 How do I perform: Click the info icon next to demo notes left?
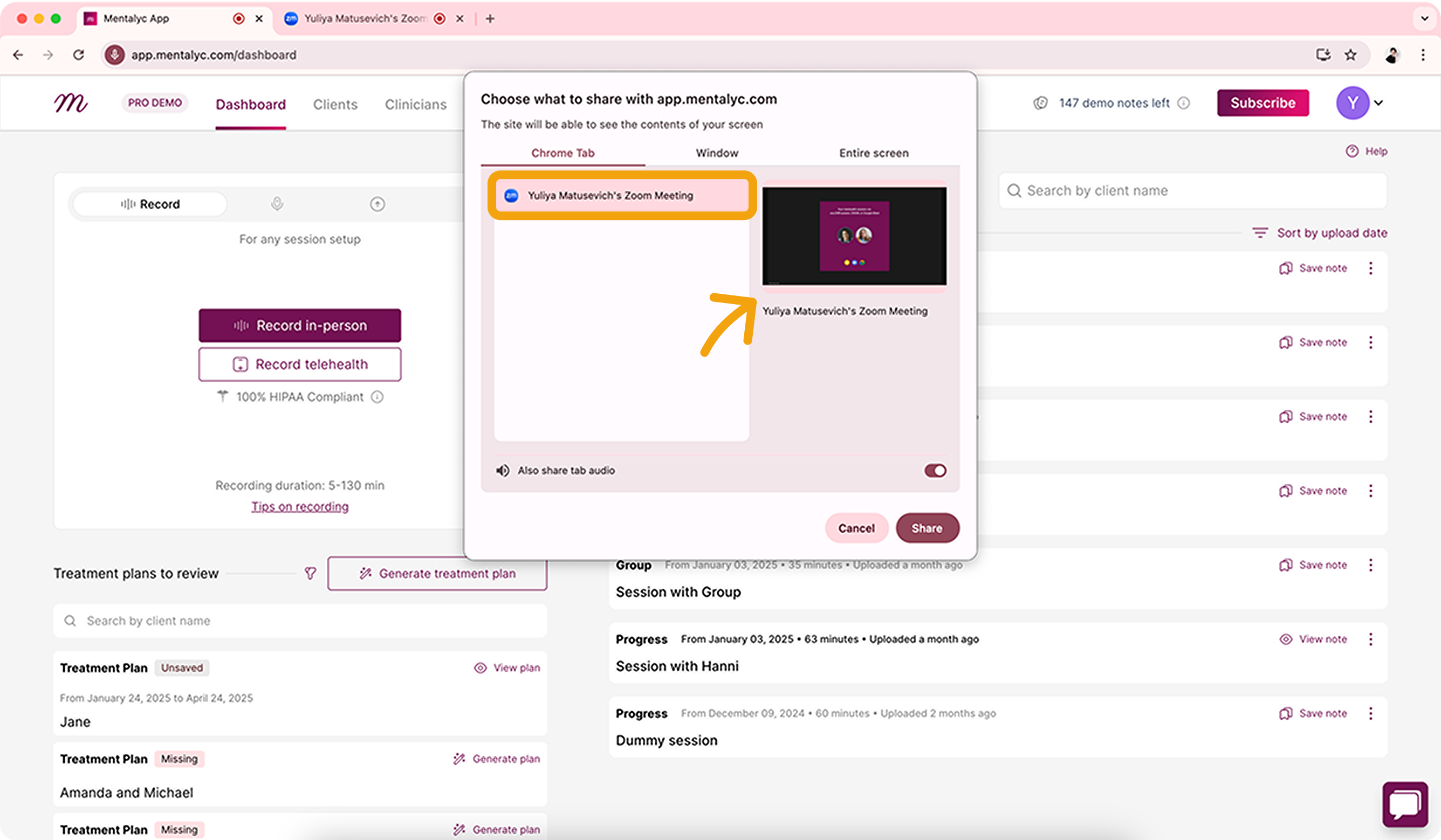click(1184, 103)
